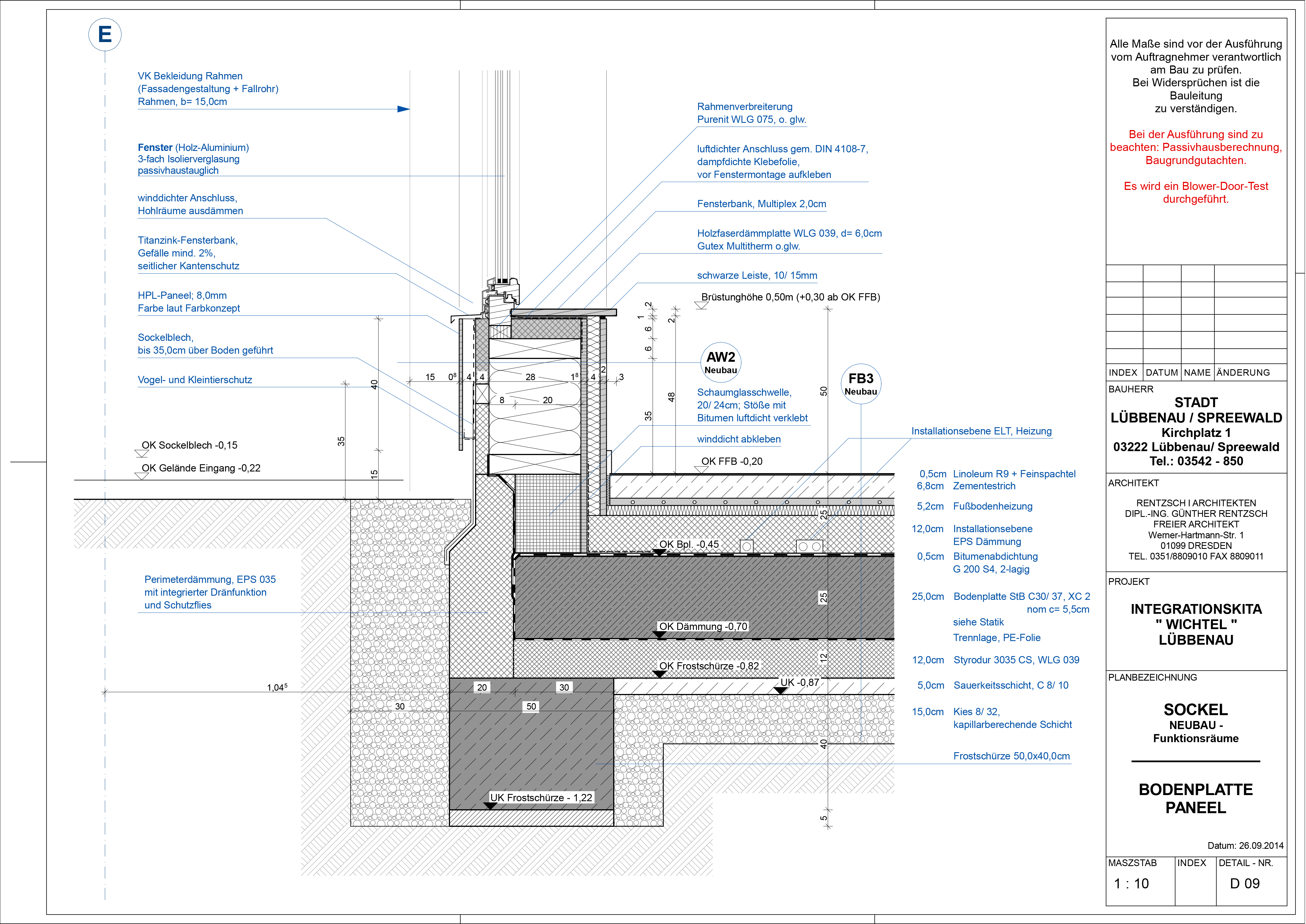Click the level triangle at OK Dämmung -0,70

[x=659, y=634]
